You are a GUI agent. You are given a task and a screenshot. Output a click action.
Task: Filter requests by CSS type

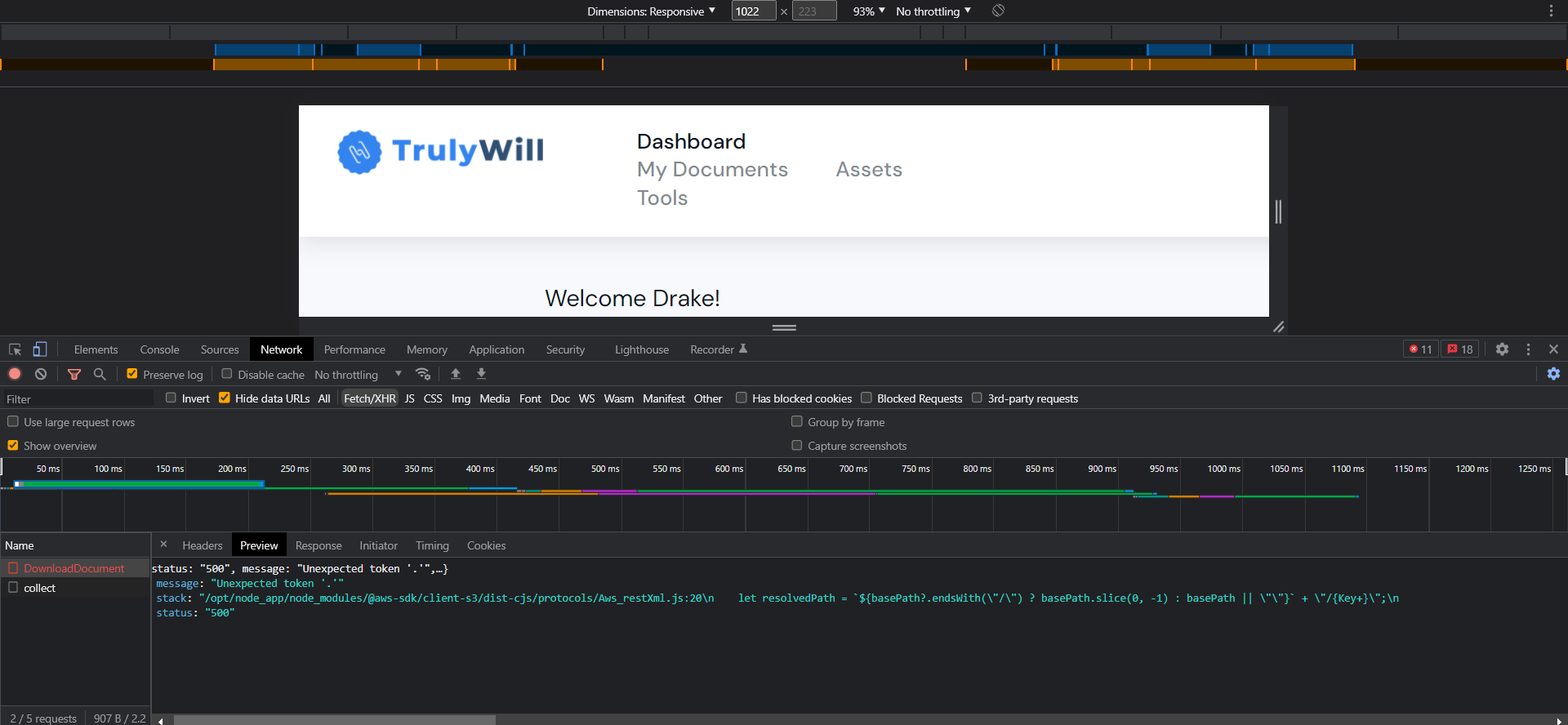pos(433,398)
